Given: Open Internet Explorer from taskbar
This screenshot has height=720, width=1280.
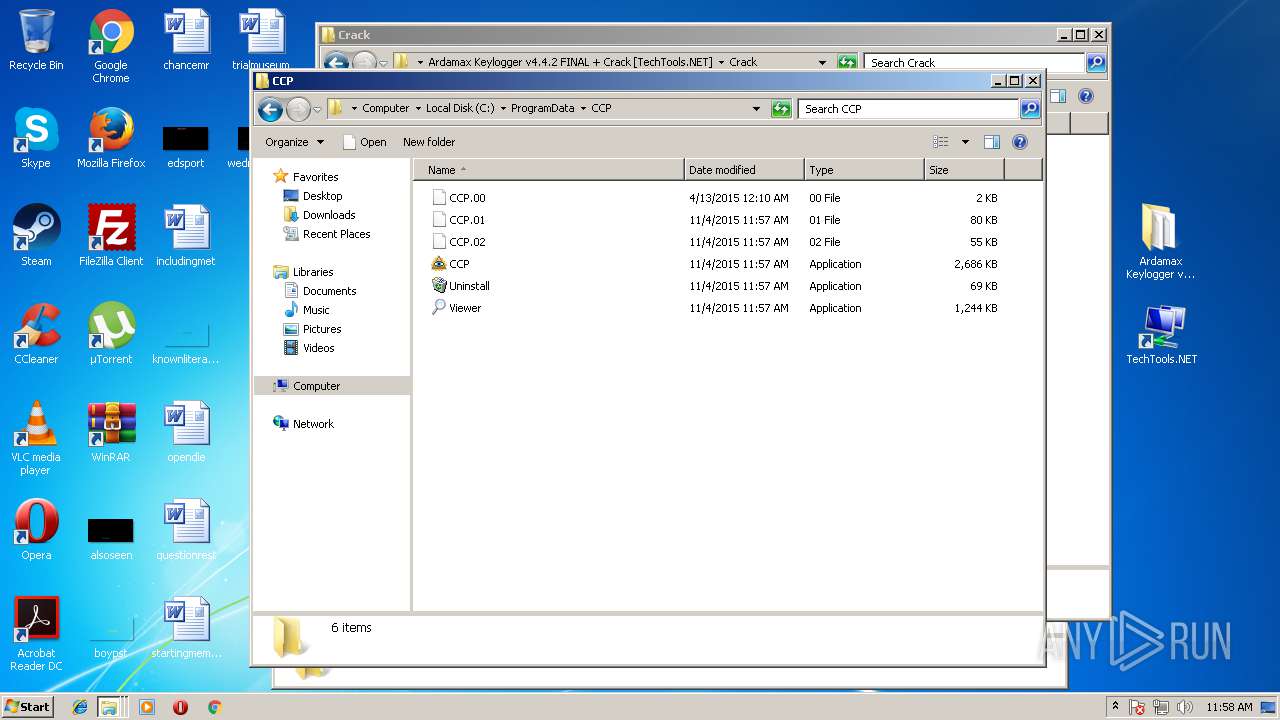Looking at the screenshot, I should tap(80, 707).
